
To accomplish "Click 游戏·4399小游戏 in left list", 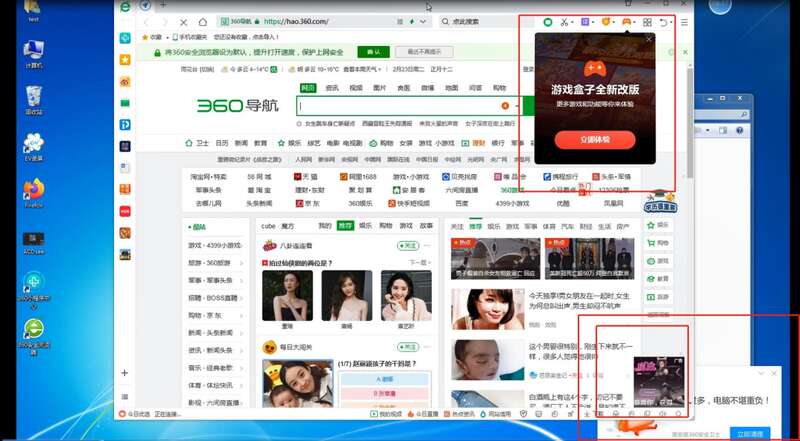I will pos(215,246).
